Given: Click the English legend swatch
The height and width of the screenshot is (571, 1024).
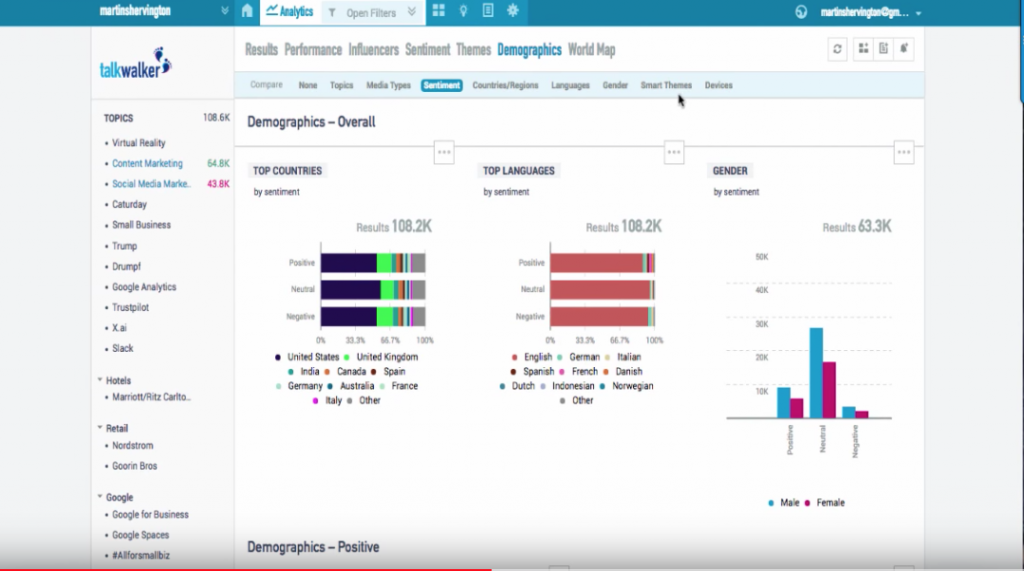Looking at the screenshot, I should coord(514,357).
